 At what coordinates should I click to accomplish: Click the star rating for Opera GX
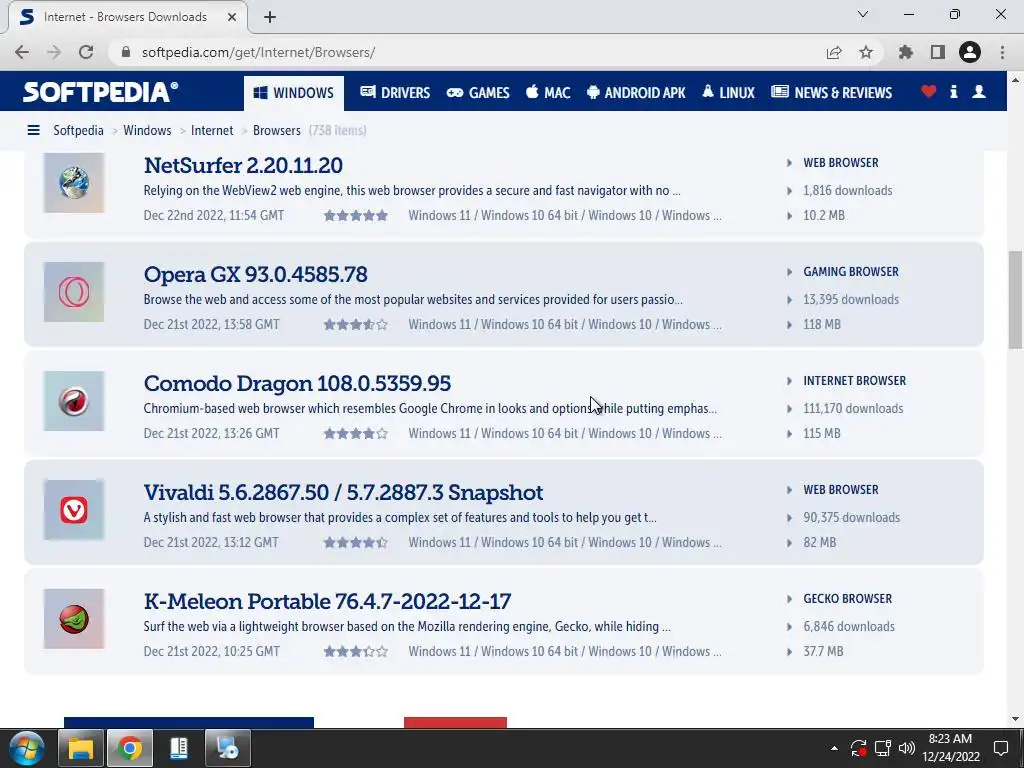[356, 325]
